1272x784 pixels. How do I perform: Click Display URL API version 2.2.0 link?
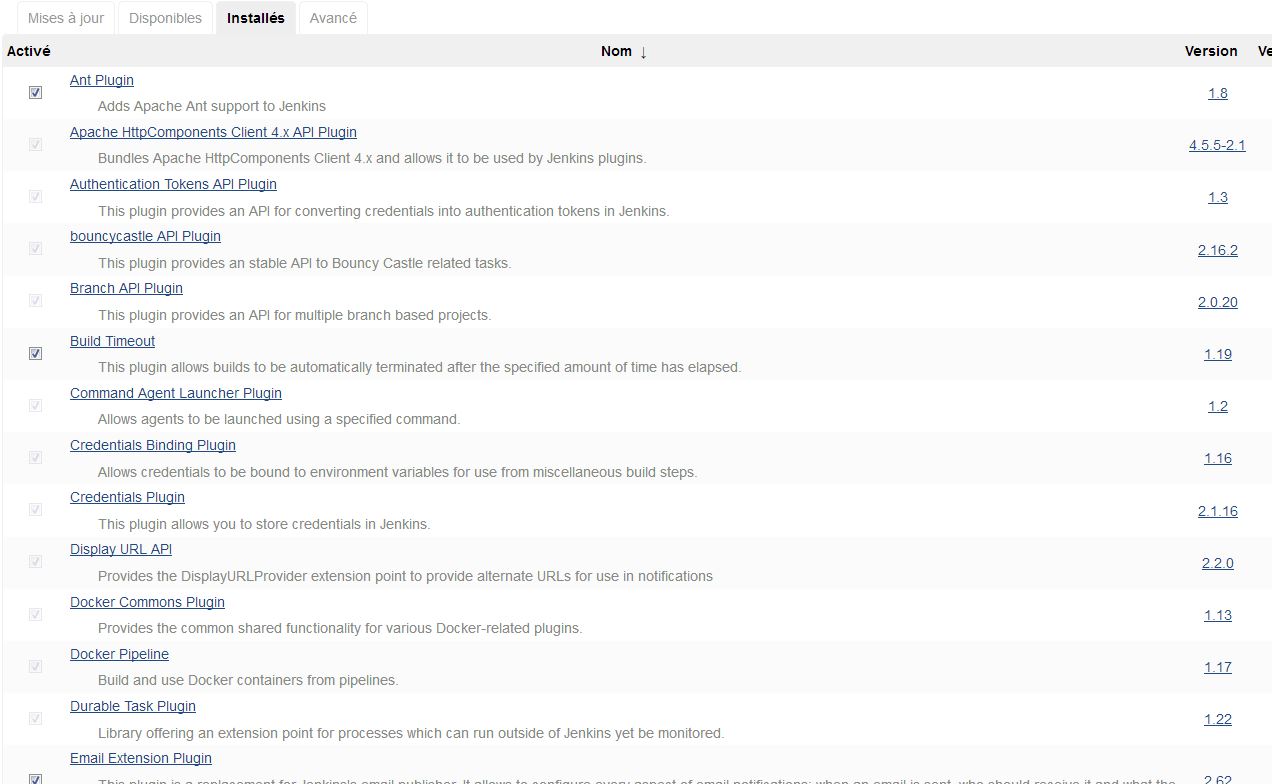coord(1217,563)
